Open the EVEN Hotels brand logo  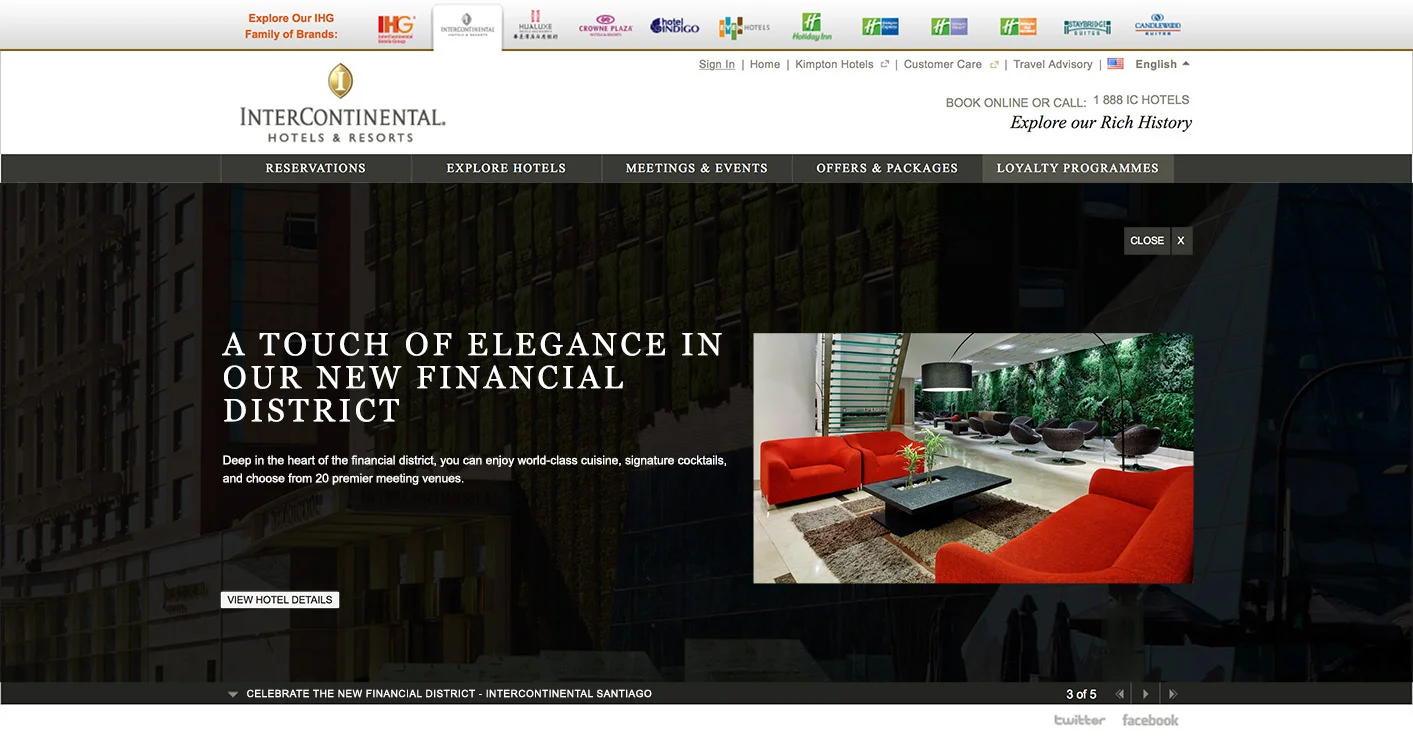click(744, 27)
